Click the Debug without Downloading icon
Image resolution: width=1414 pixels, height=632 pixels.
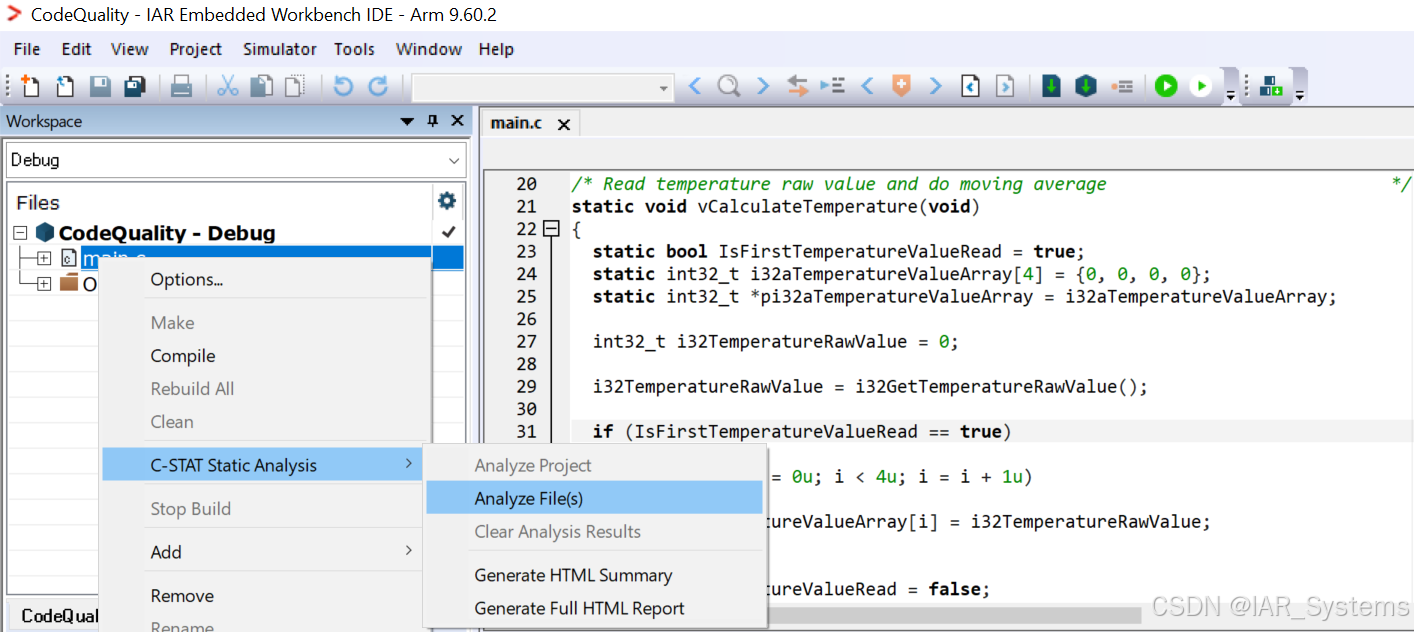click(1201, 87)
